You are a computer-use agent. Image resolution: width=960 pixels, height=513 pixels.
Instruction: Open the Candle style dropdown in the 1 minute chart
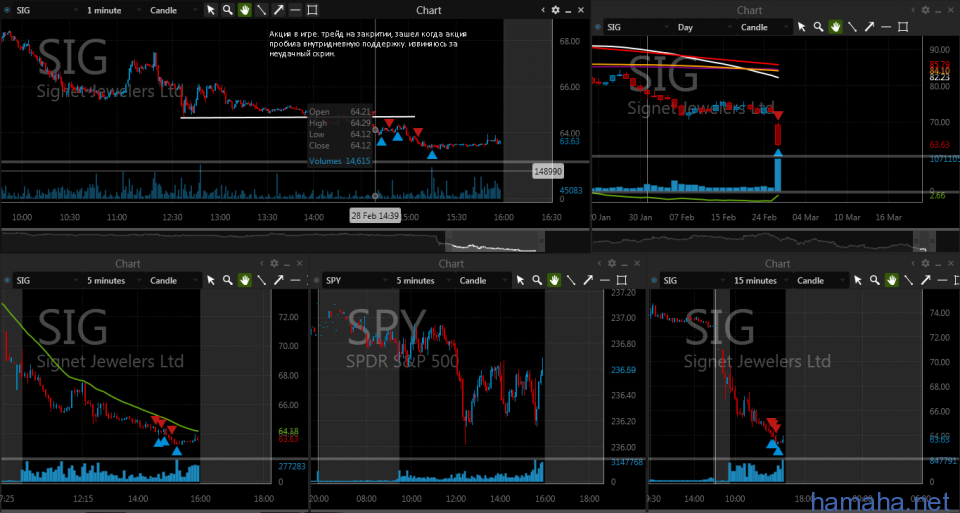tap(173, 10)
